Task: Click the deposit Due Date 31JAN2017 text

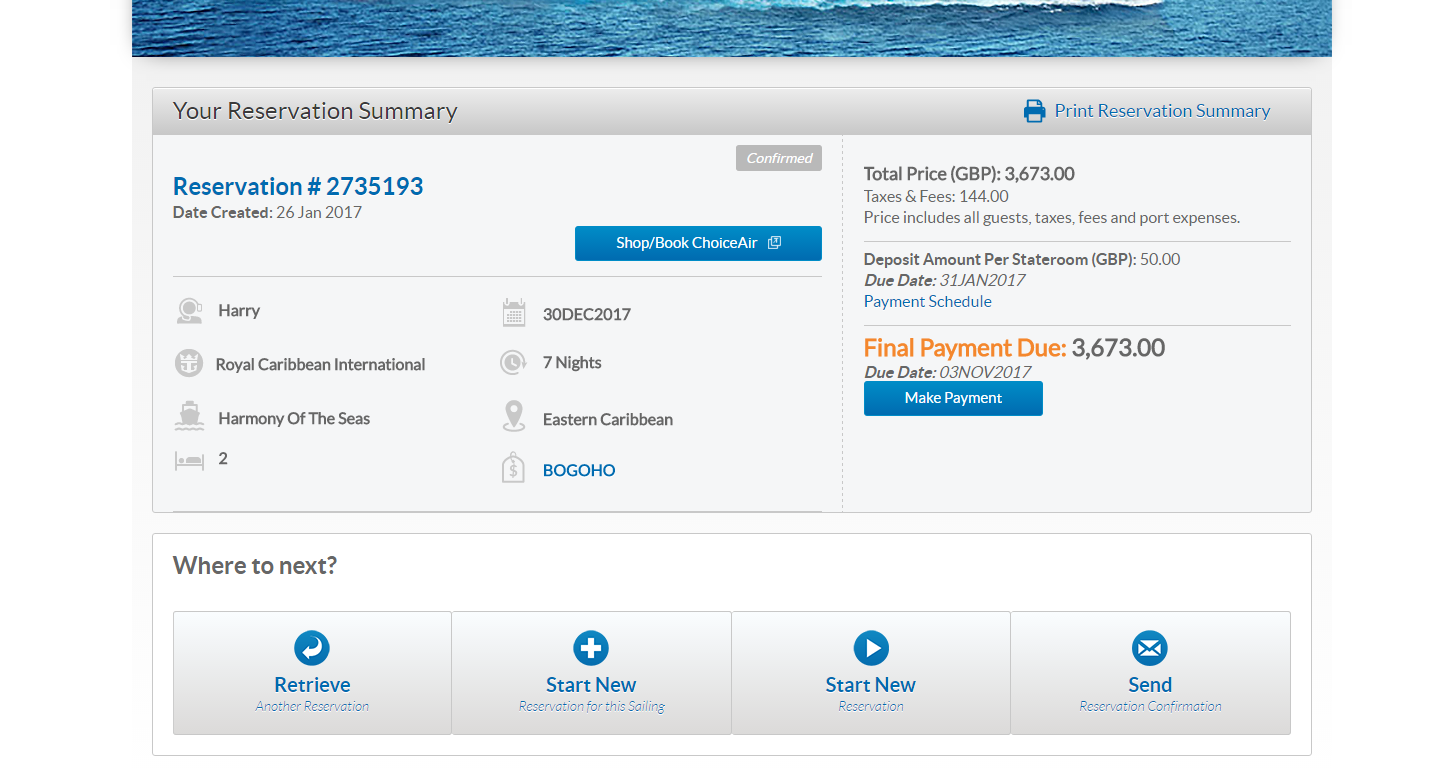Action: (944, 280)
